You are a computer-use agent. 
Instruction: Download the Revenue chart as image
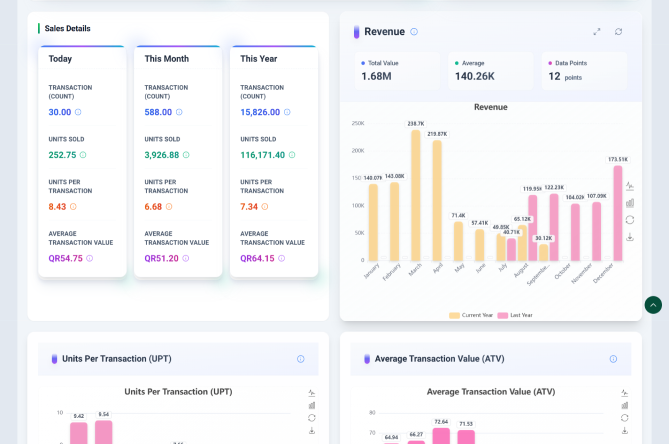630,237
